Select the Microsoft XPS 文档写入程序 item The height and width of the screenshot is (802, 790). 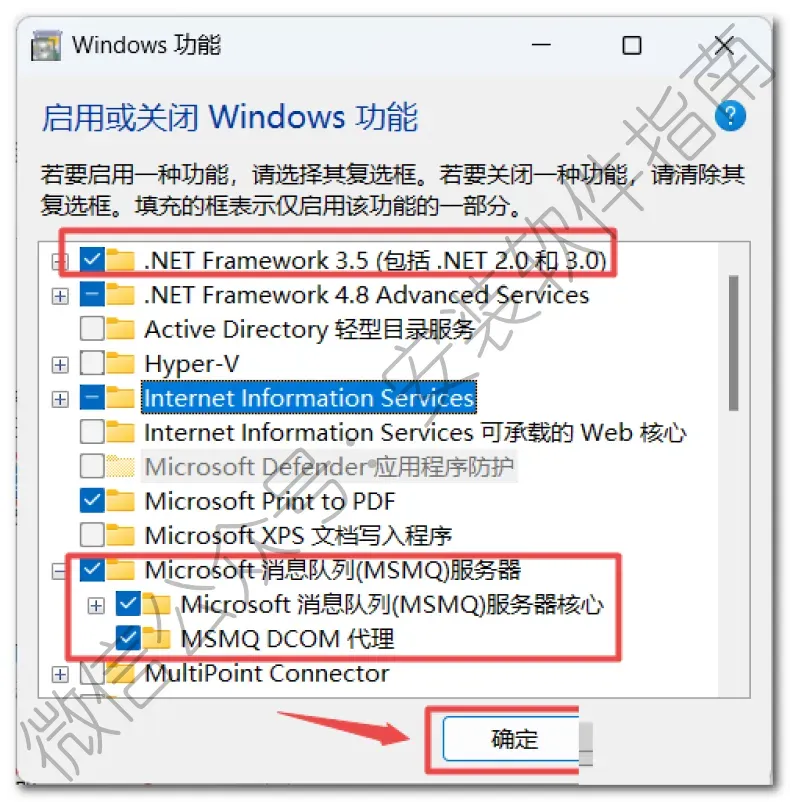(298, 536)
